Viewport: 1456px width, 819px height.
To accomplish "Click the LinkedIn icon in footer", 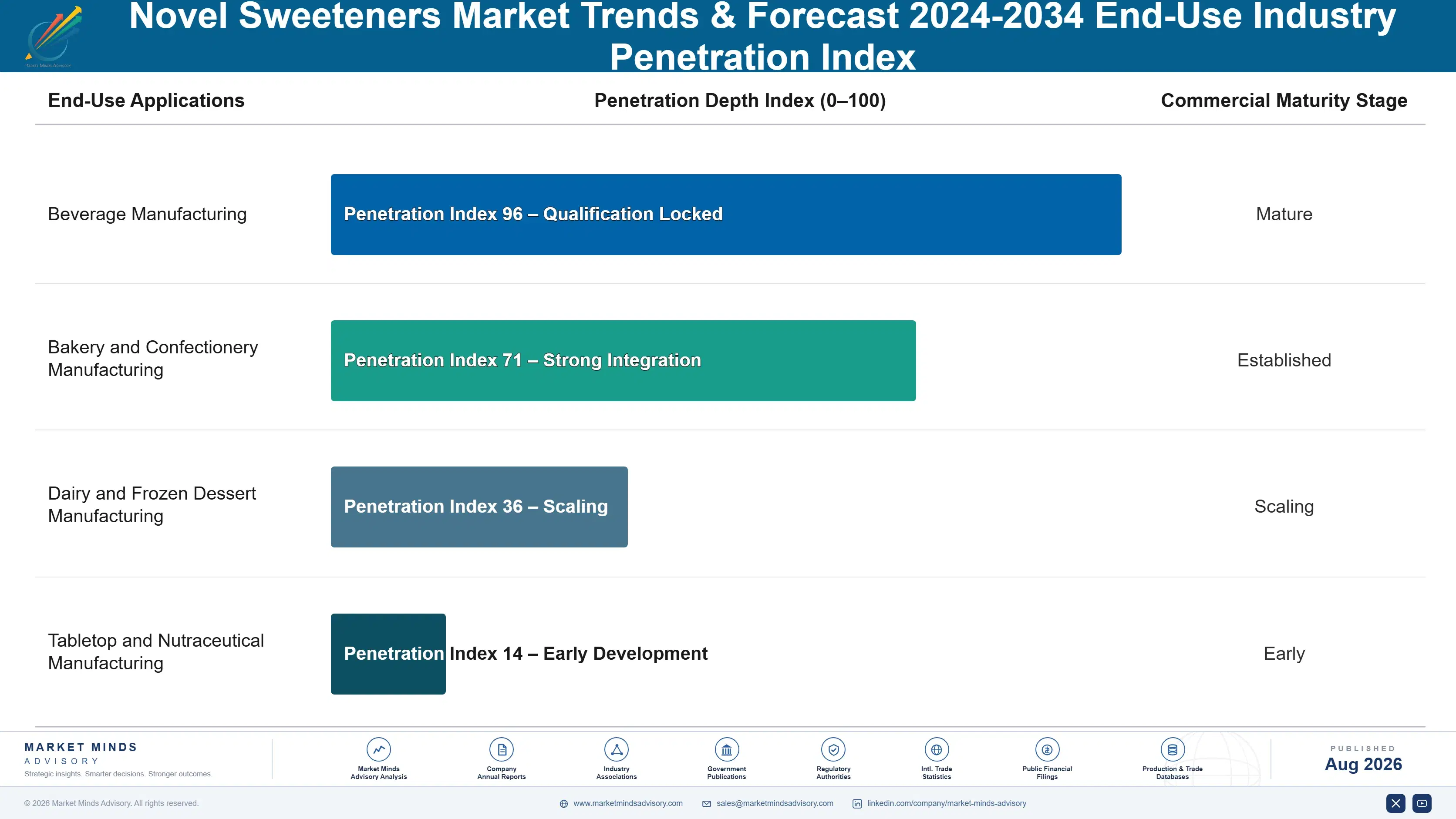I will [x=857, y=804].
